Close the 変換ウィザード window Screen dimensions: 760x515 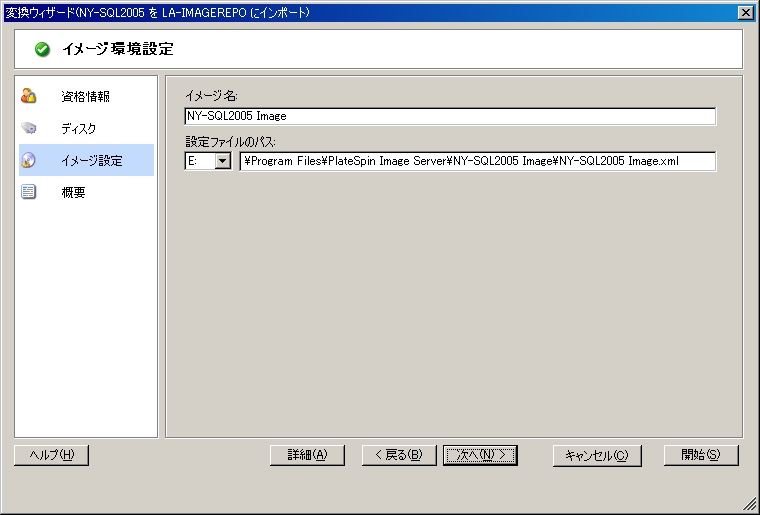coord(745,13)
